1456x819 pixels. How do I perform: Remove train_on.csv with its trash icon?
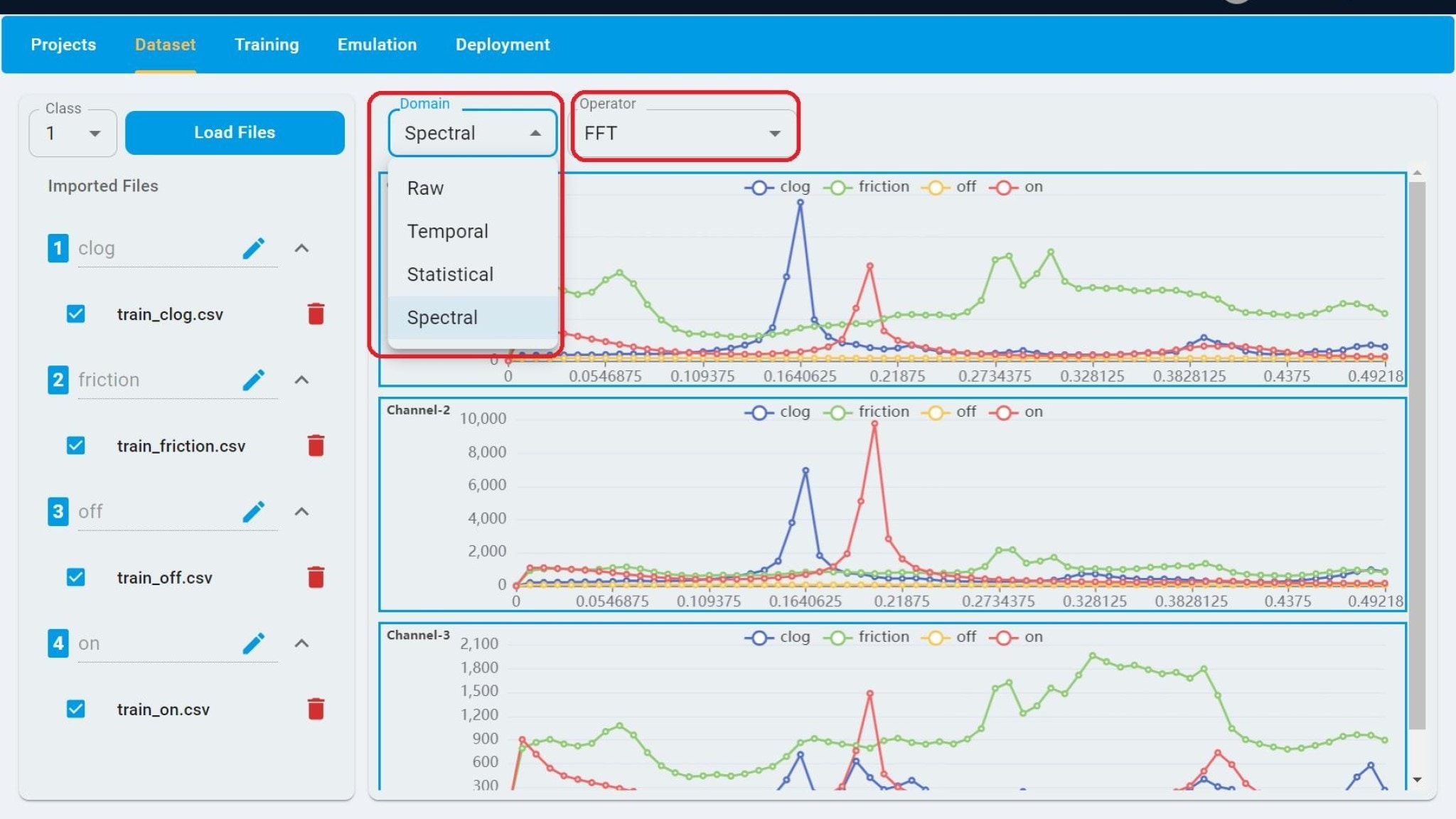click(x=316, y=709)
